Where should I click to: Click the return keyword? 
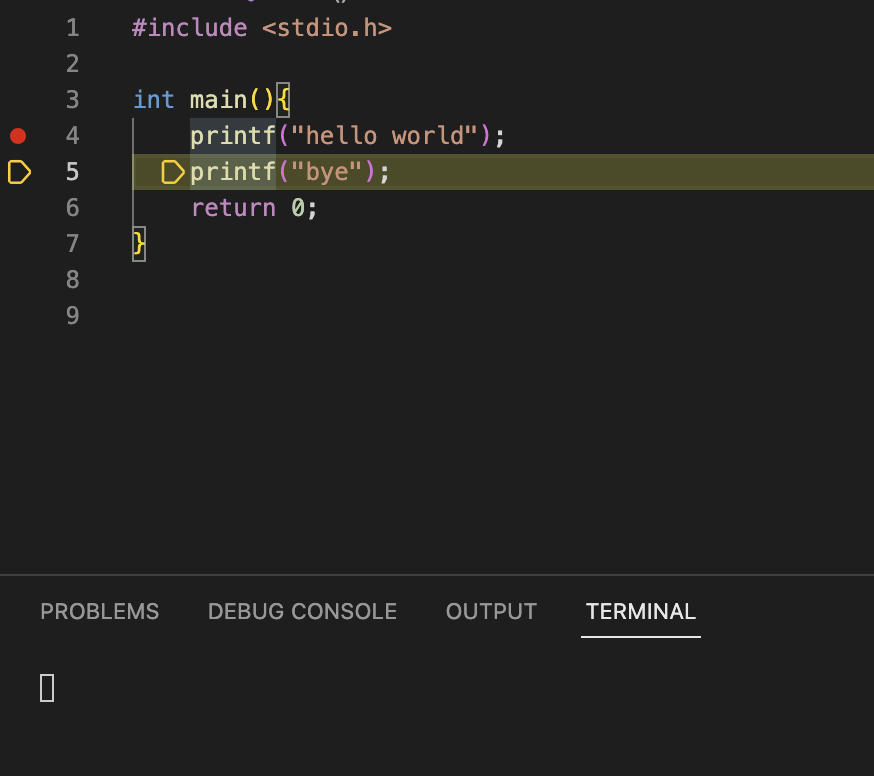tap(234, 208)
